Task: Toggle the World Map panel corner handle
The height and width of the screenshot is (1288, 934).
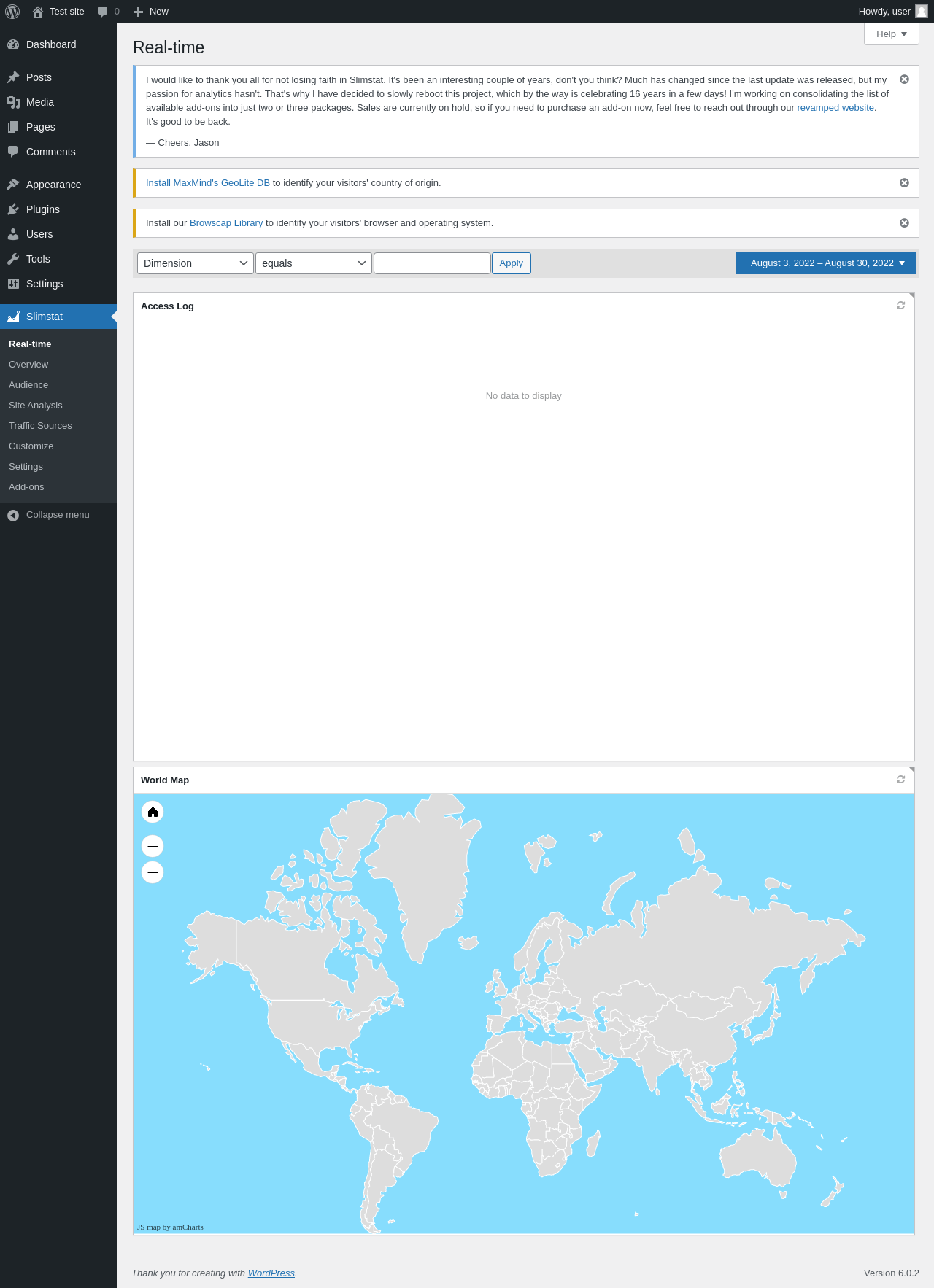Action: (x=912, y=769)
